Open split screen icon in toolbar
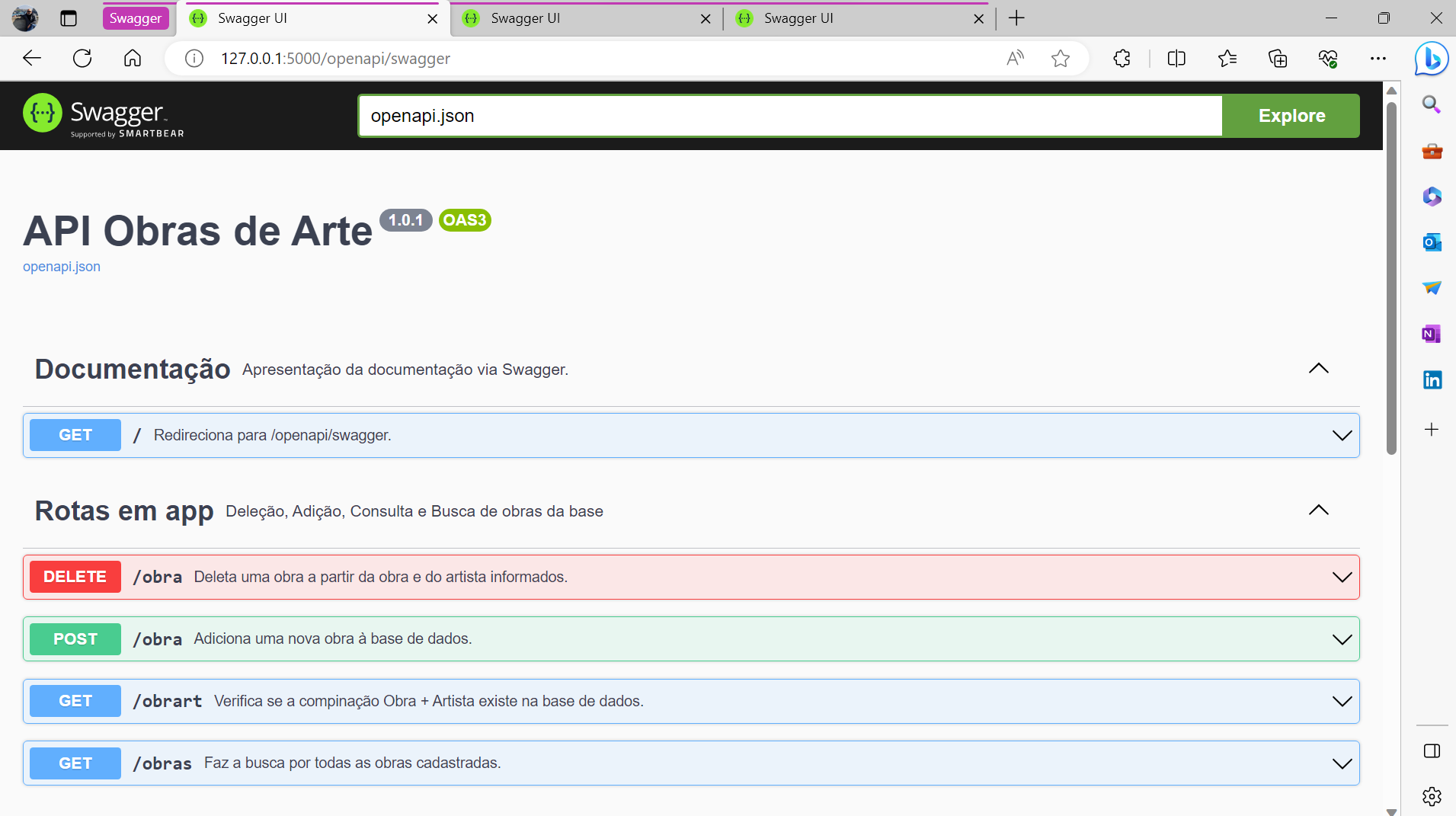Screen dimensions: 1456x816 pyautogui.click(x=1176, y=59)
